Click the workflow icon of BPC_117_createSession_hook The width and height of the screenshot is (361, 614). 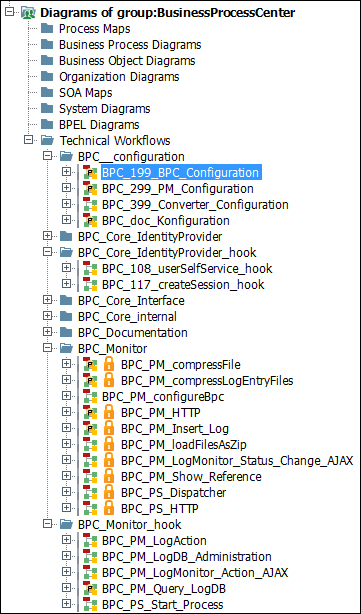pyautogui.click(x=90, y=284)
